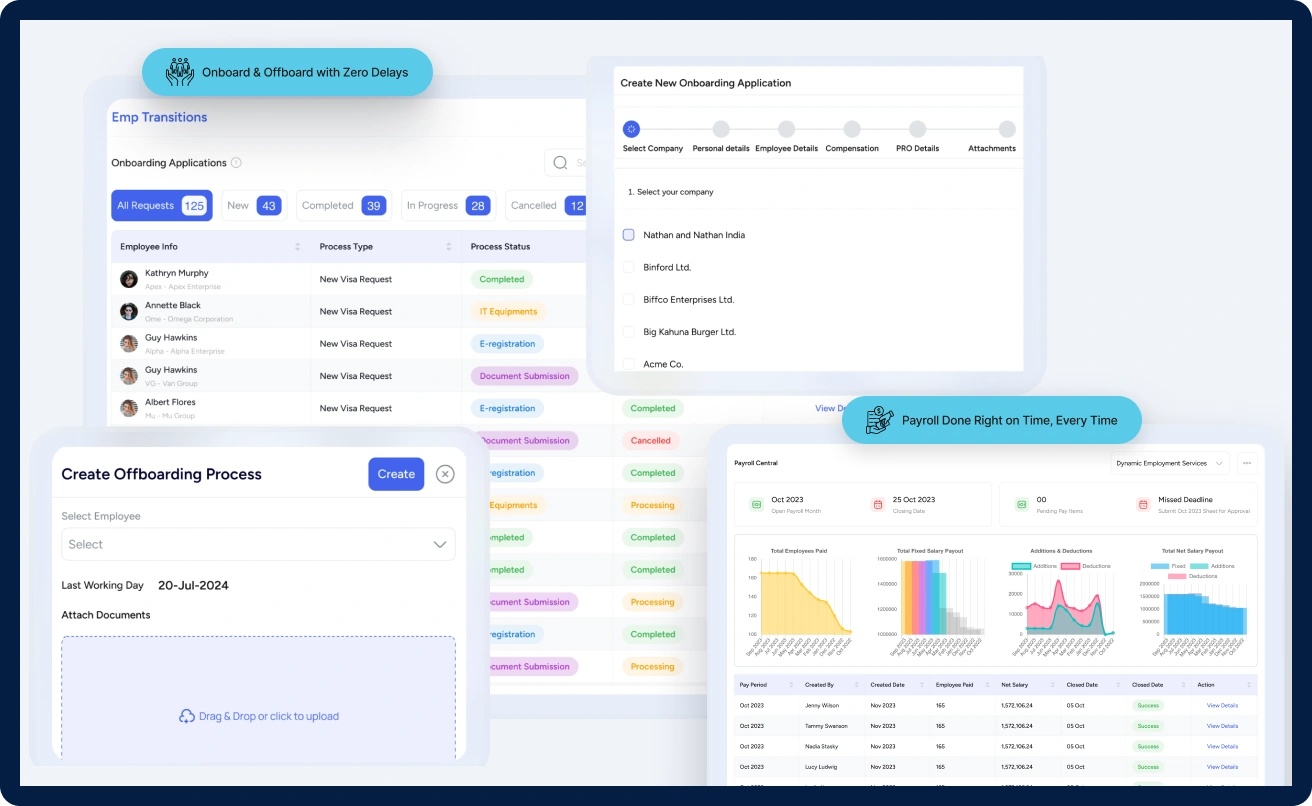Close the Create Offboarding Process dialog
This screenshot has width=1312, height=806.
[x=445, y=474]
